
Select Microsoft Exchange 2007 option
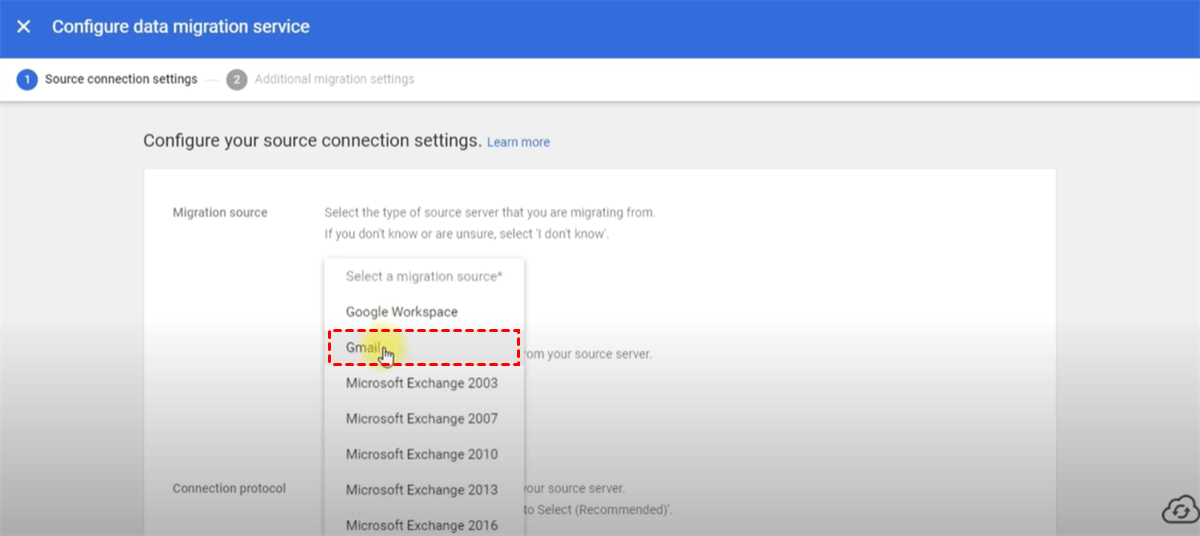point(423,419)
